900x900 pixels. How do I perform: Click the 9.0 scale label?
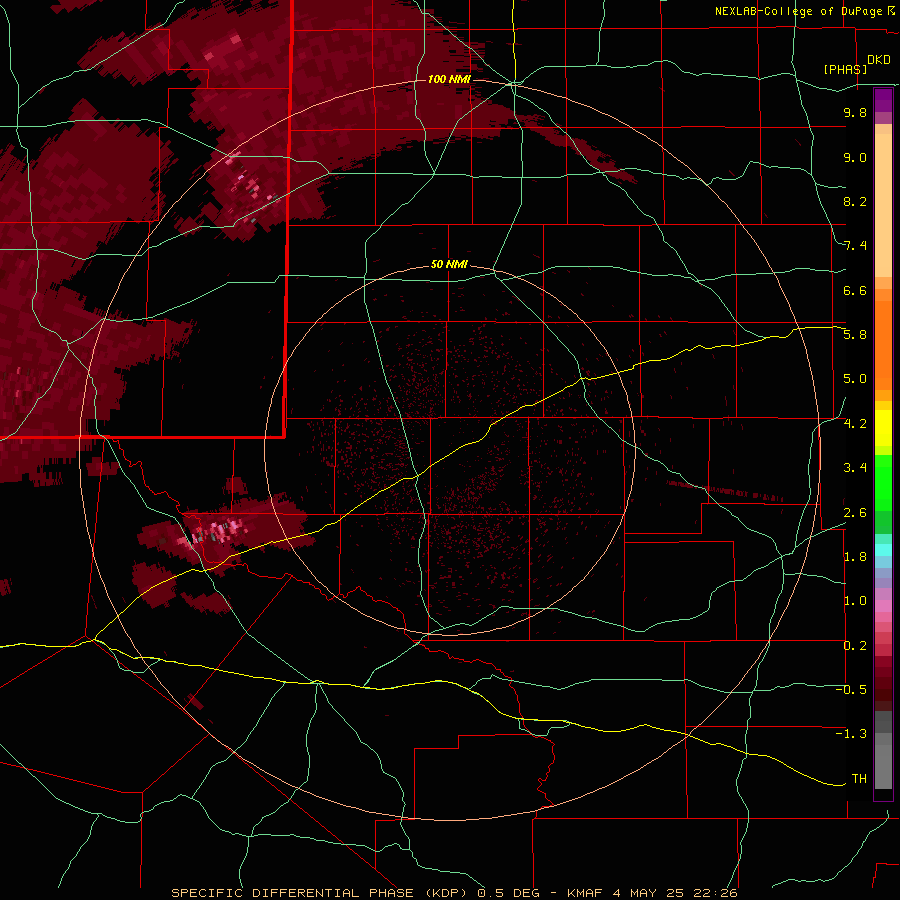coord(855,157)
